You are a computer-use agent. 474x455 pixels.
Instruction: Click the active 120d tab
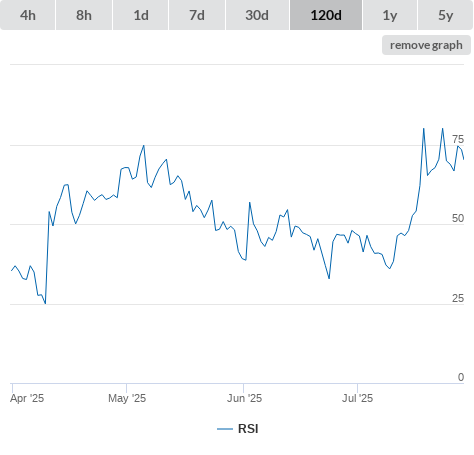pos(326,15)
